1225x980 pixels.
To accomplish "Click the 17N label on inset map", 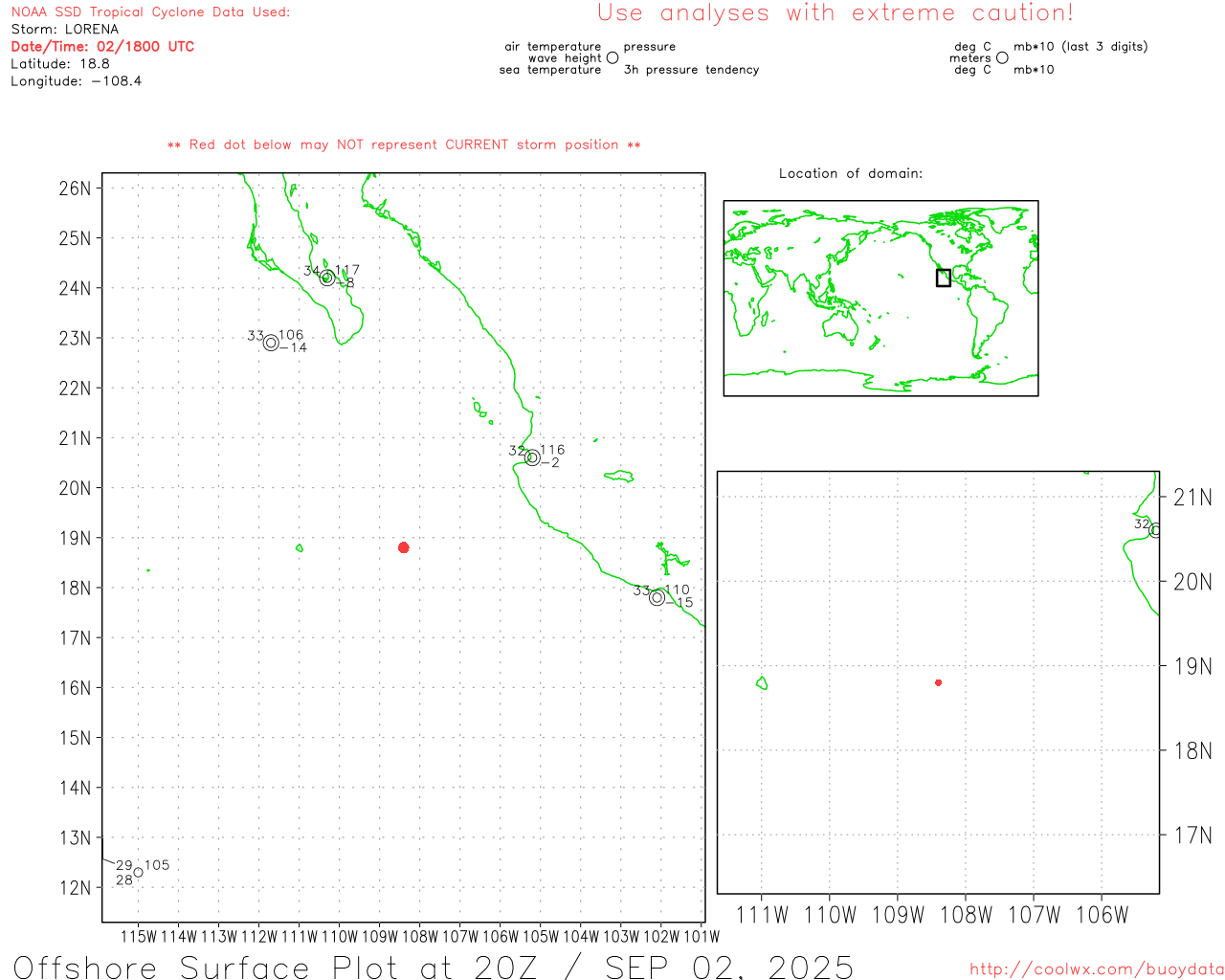I will click(x=1192, y=835).
